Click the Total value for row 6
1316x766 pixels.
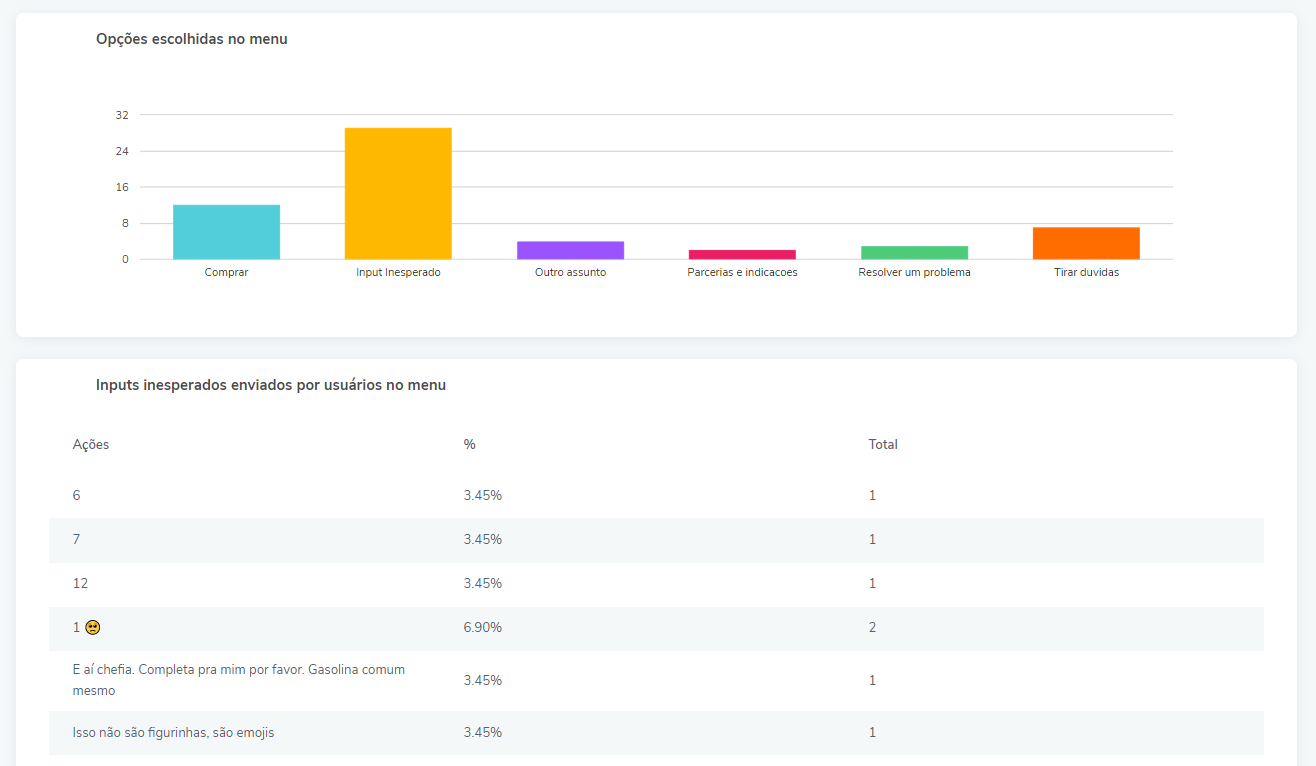coord(872,495)
